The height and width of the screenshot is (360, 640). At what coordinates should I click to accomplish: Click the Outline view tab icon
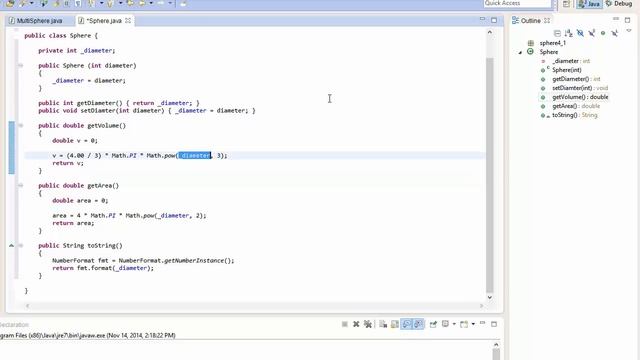tap(516, 20)
